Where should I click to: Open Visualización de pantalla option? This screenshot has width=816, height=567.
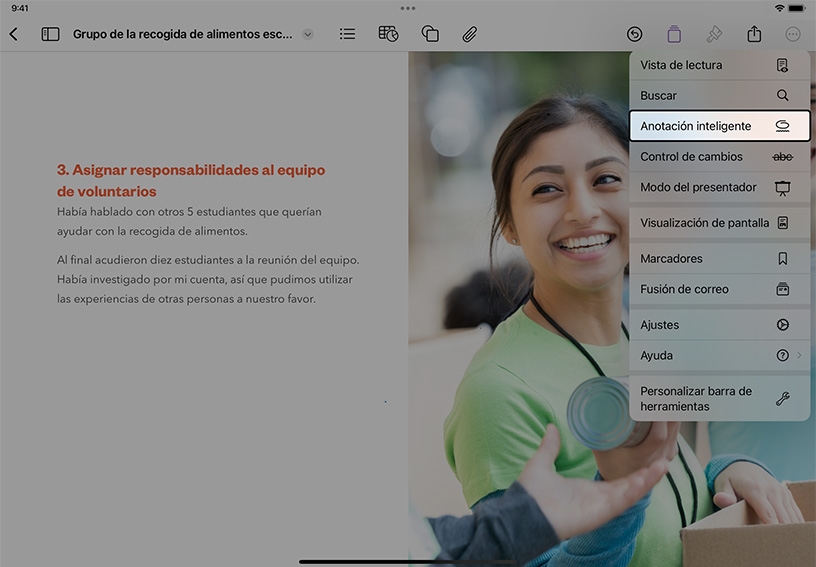click(x=720, y=223)
